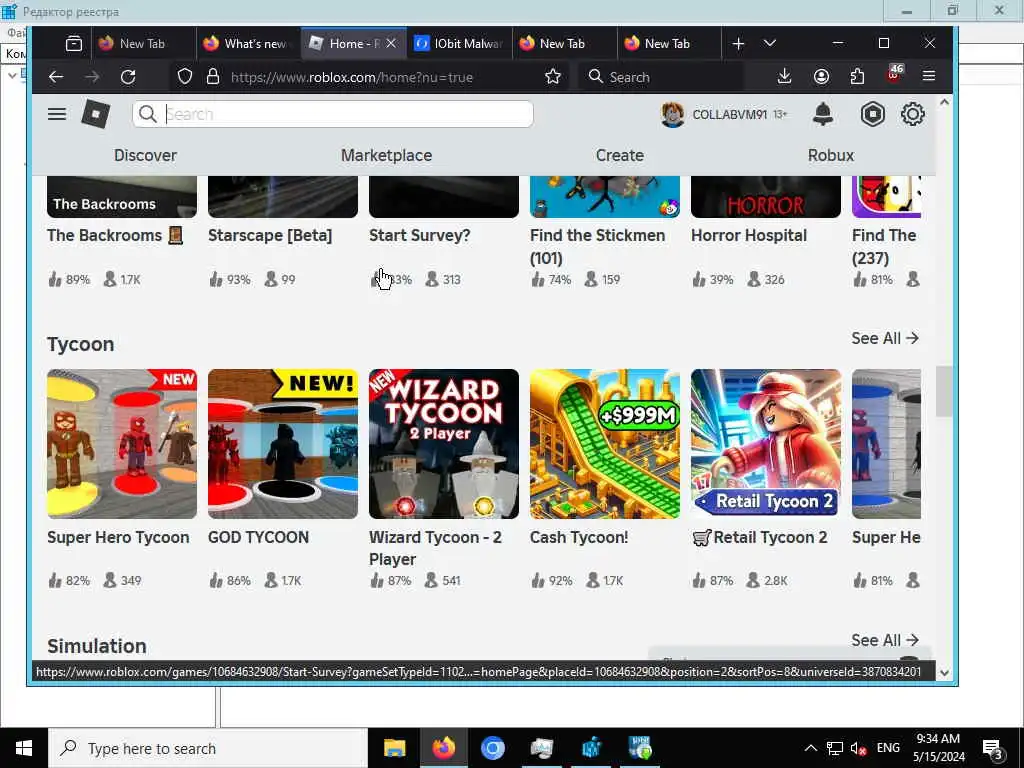Click the COLLABVM91 profile avatar

point(673,114)
